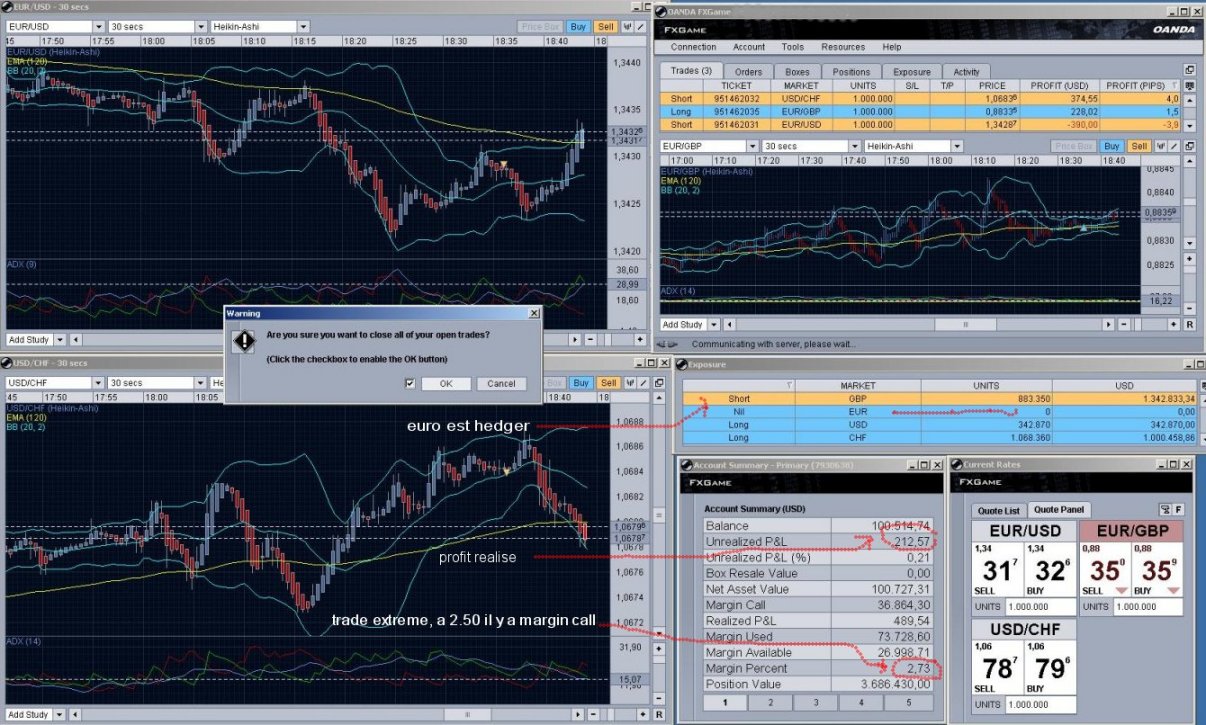Click EUR/GBP units input field in Quote Panel

(x=1148, y=607)
